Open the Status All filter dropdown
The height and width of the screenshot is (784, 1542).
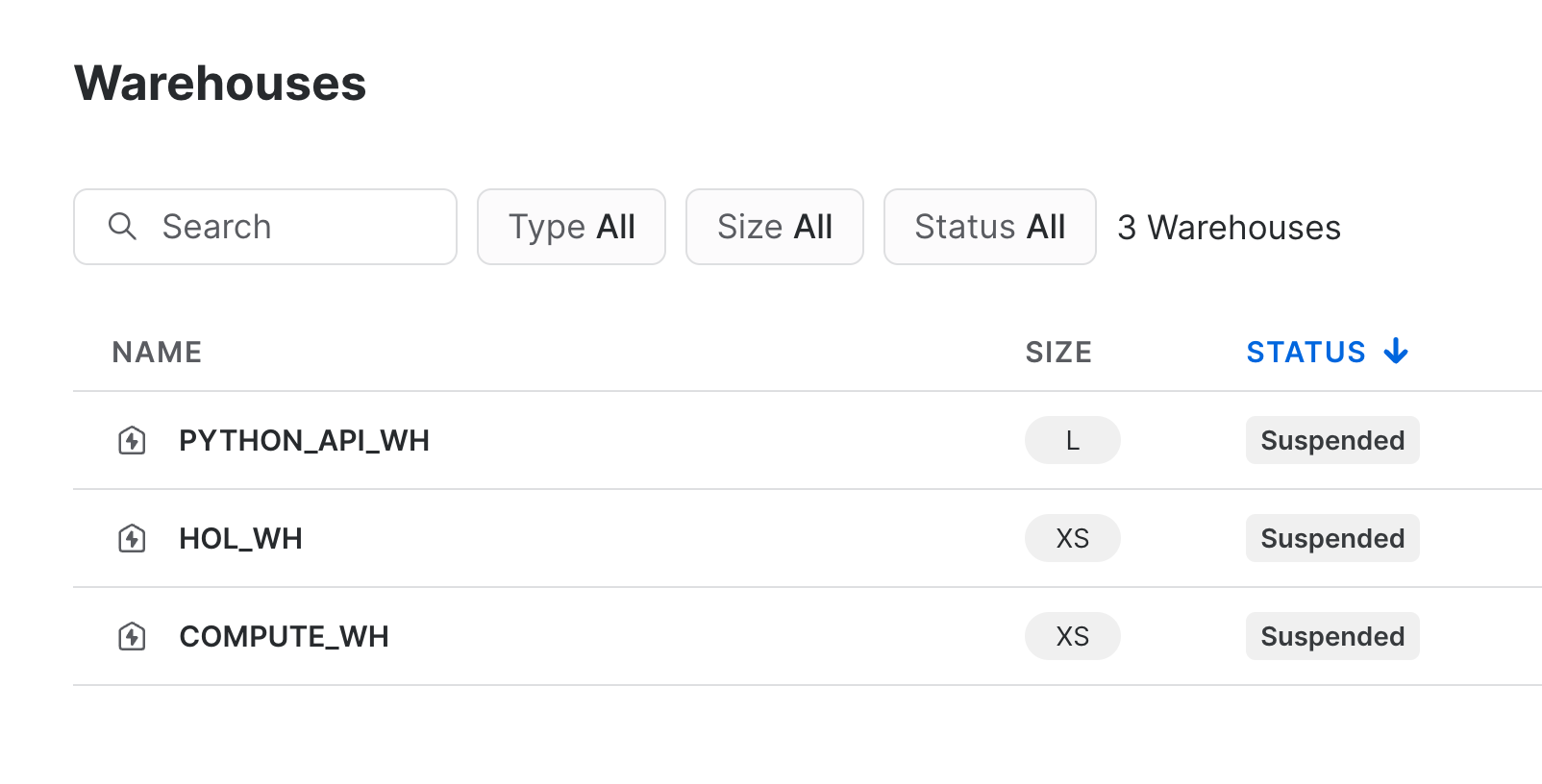989,227
